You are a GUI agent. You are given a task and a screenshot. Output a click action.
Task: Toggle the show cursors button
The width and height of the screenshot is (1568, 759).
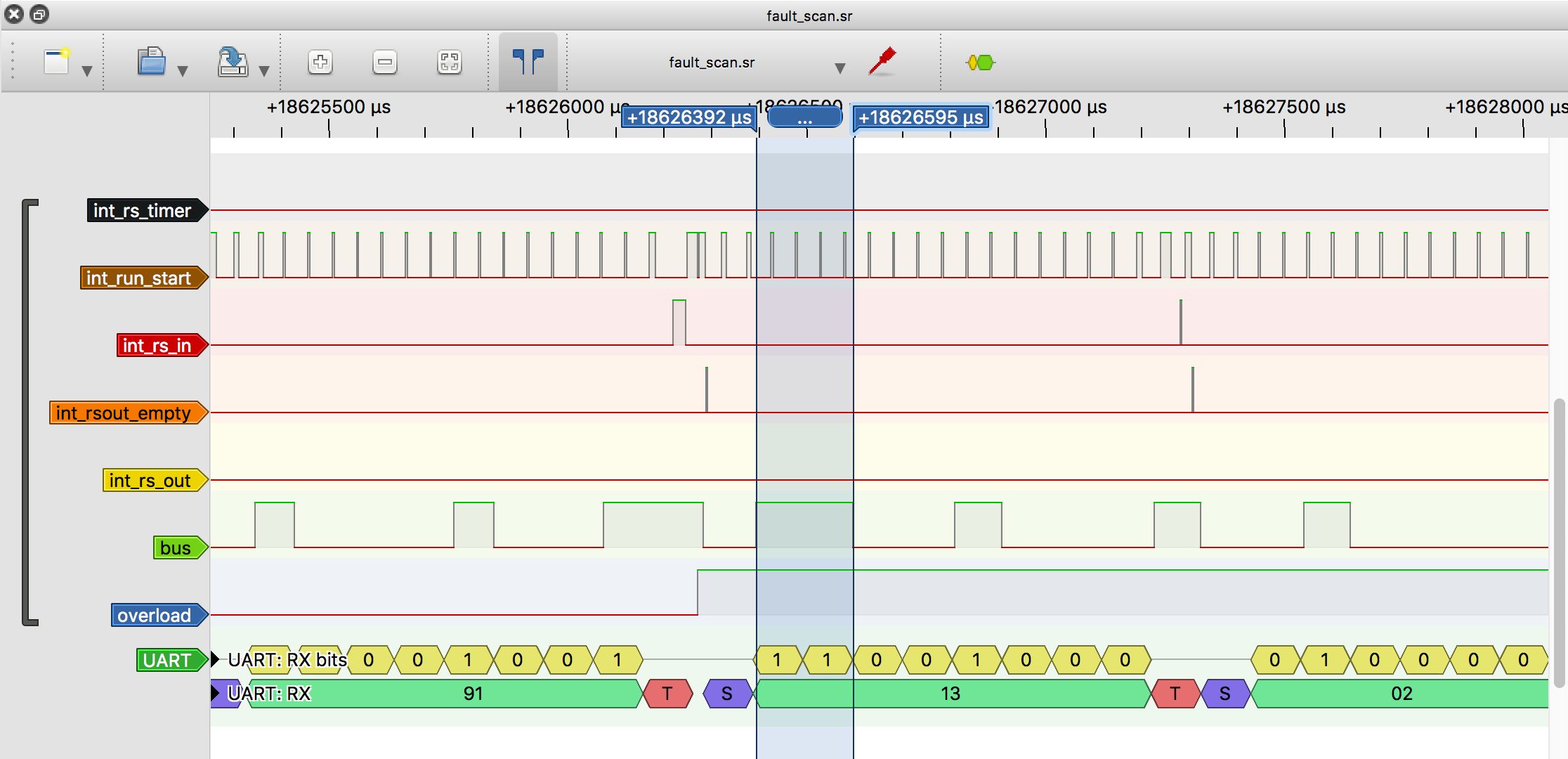tap(528, 62)
